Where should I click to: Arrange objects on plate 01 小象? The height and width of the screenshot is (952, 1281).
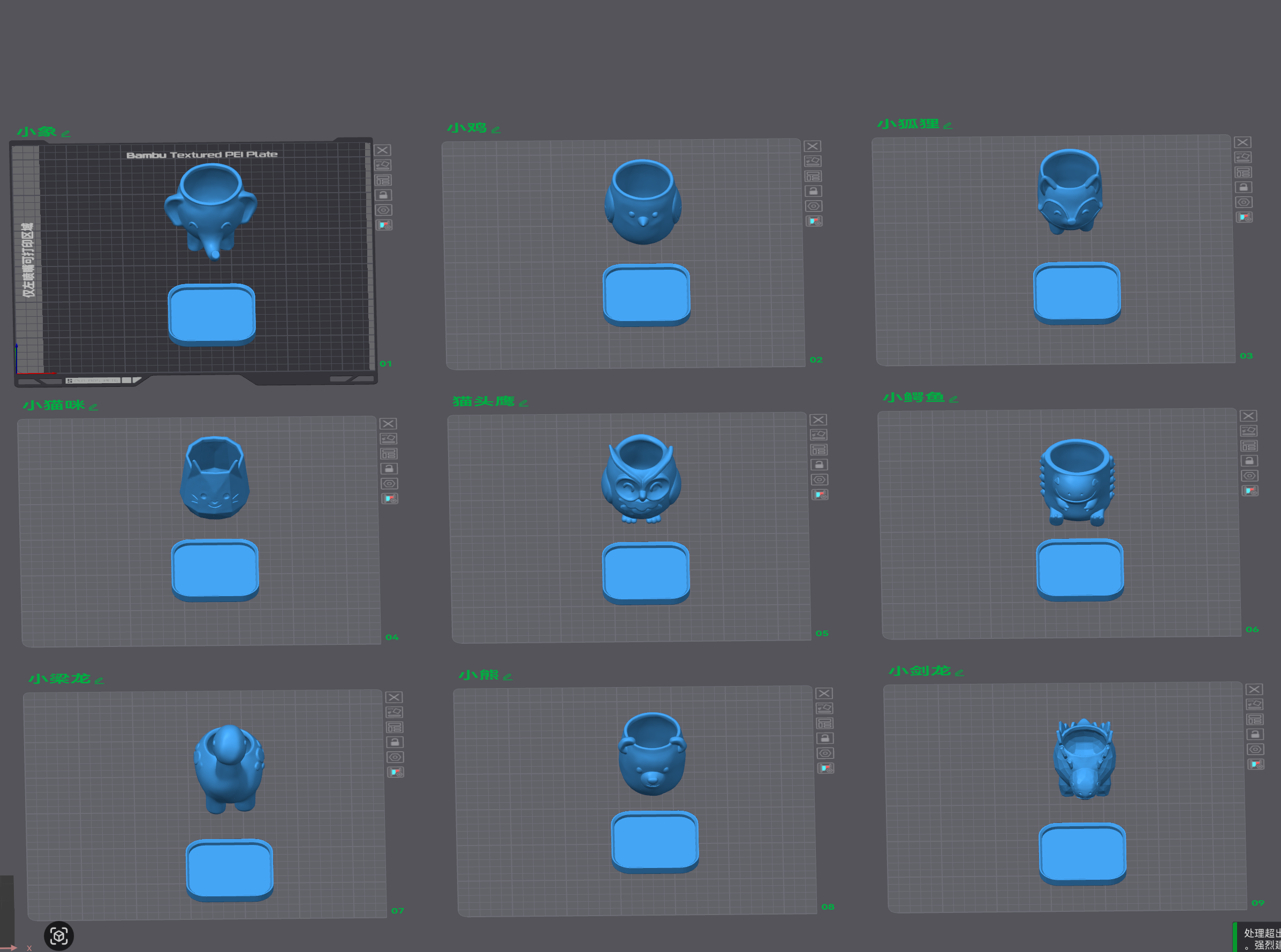coord(383,180)
